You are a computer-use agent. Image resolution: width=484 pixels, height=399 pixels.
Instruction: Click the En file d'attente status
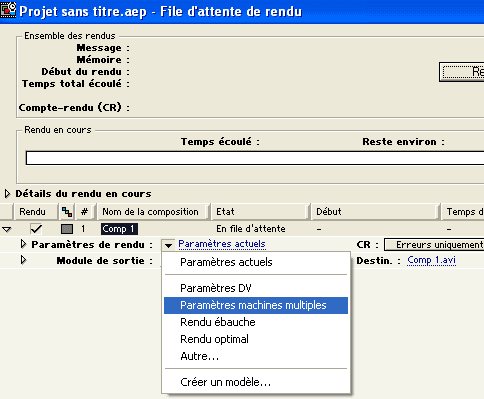pyautogui.click(x=251, y=229)
